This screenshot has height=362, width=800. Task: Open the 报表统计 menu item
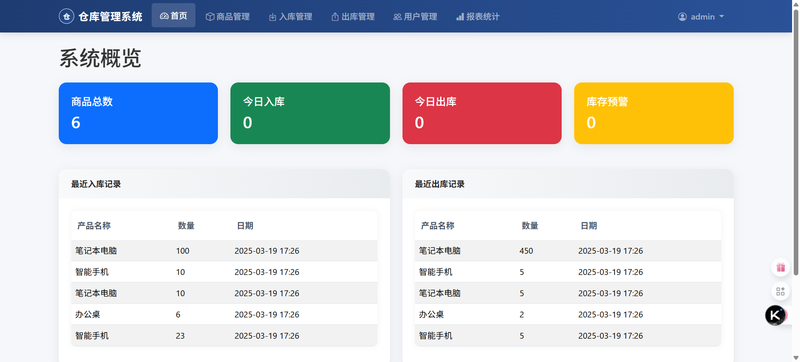coord(478,17)
